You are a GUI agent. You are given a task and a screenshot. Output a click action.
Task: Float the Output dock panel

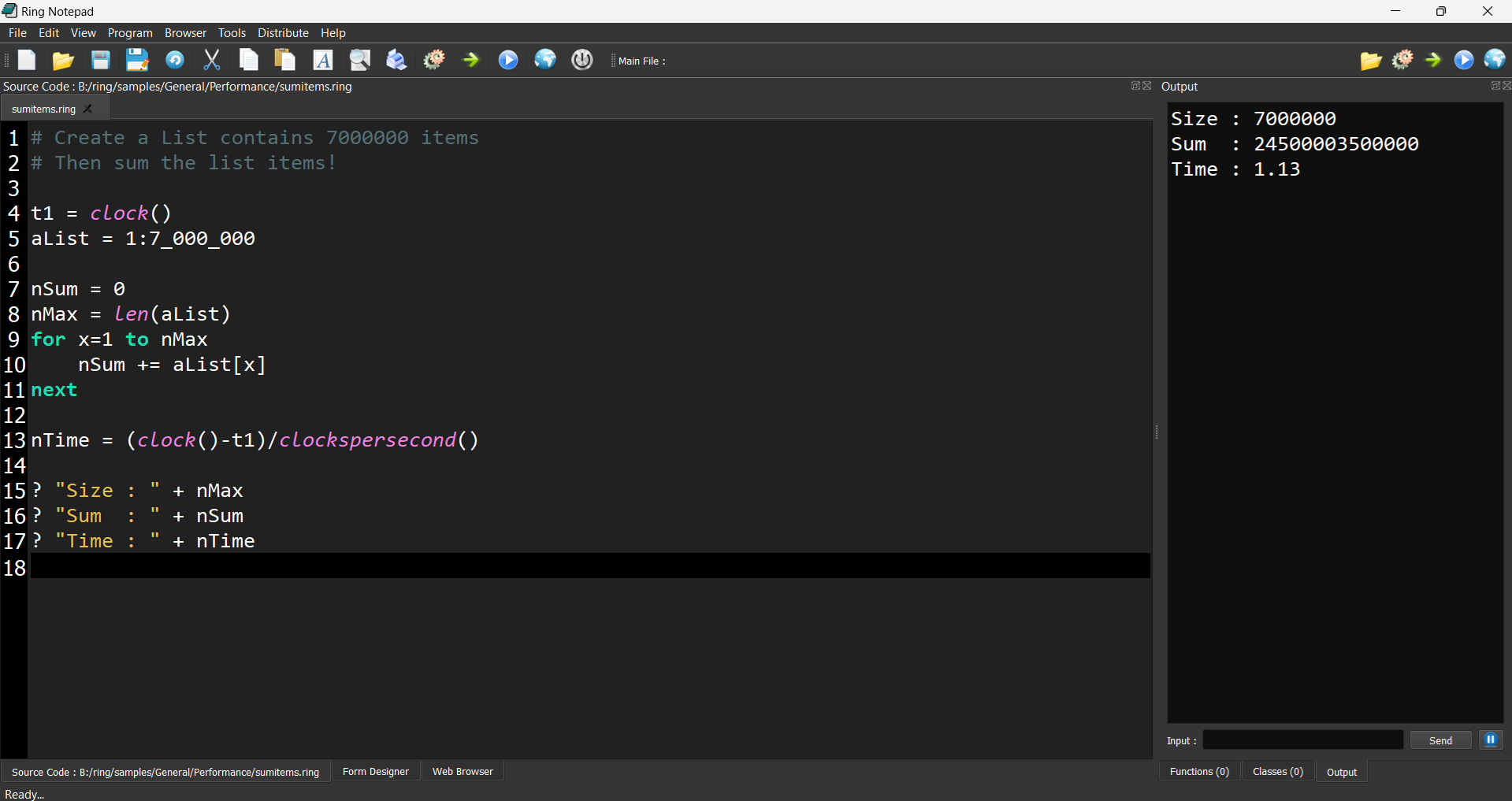[x=1495, y=86]
